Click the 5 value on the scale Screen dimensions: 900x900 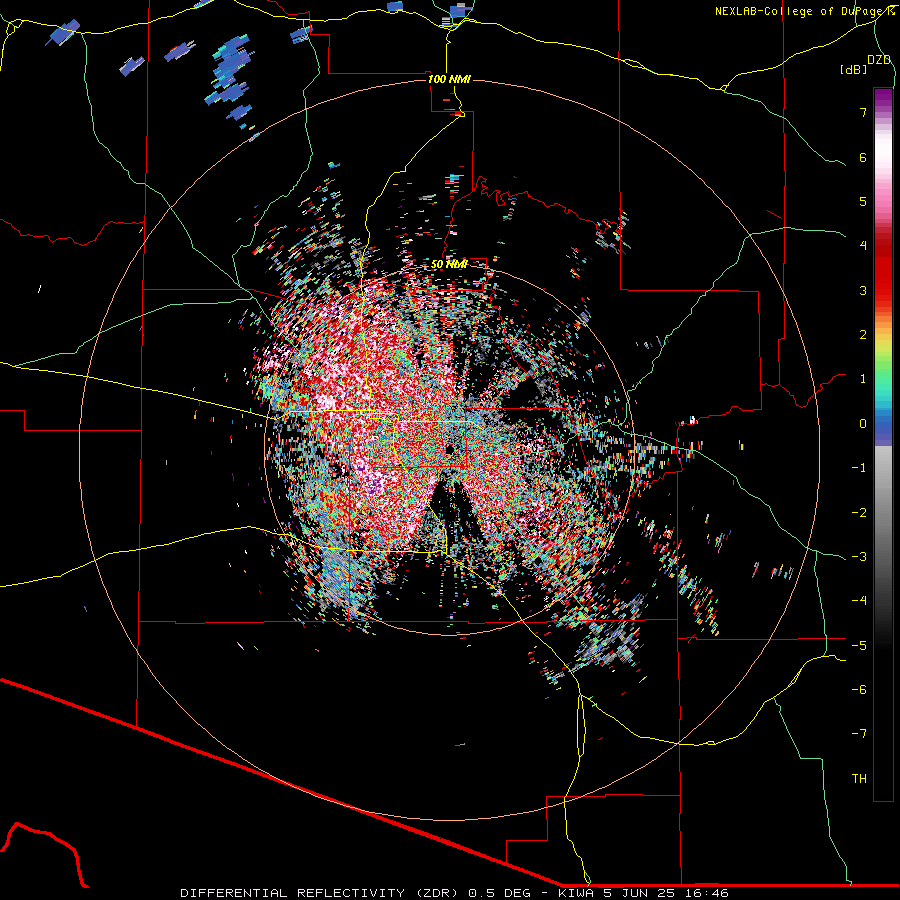[863, 201]
